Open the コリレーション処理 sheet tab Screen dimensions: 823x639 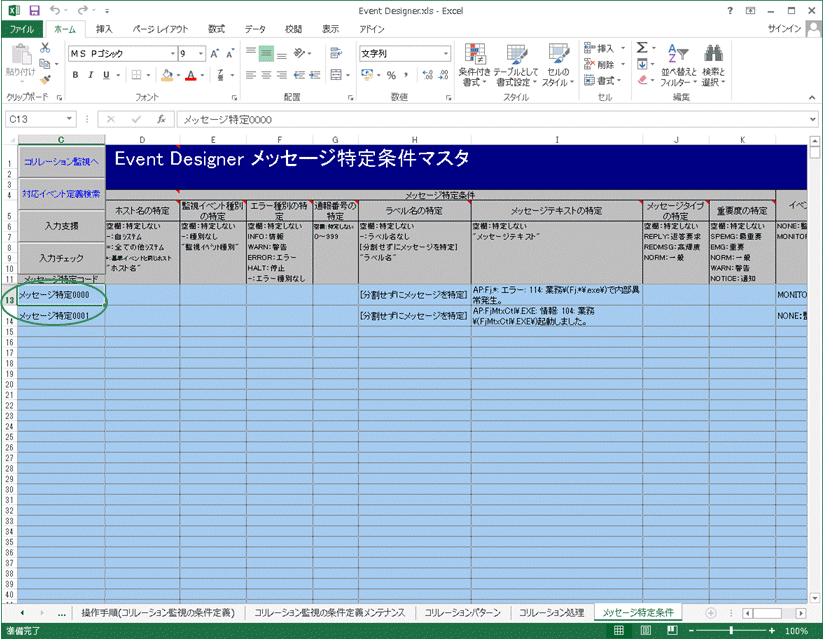click(x=551, y=613)
